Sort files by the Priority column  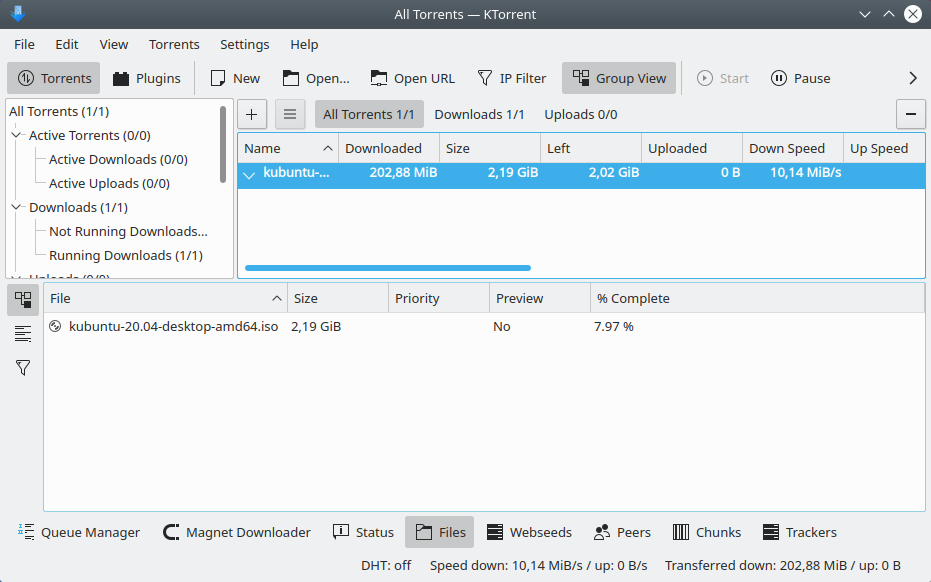[439, 298]
